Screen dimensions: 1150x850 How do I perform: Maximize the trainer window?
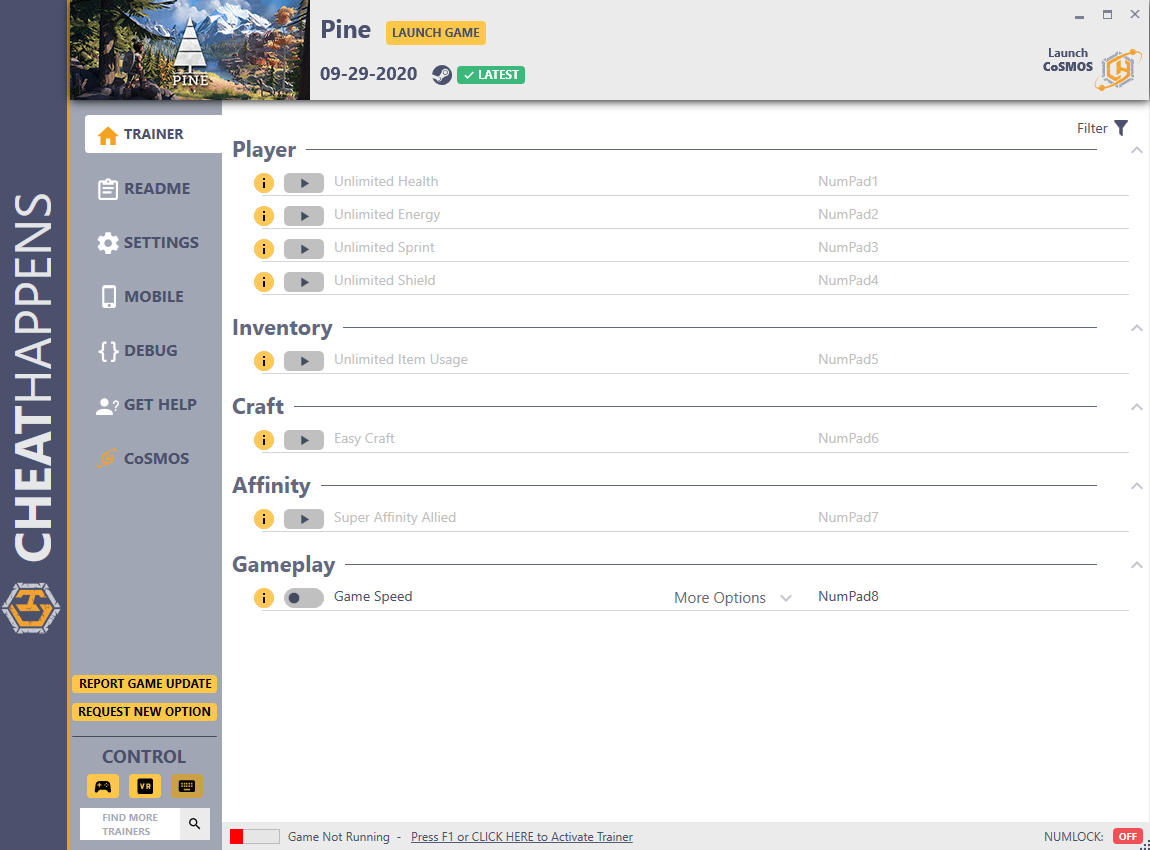point(1107,15)
